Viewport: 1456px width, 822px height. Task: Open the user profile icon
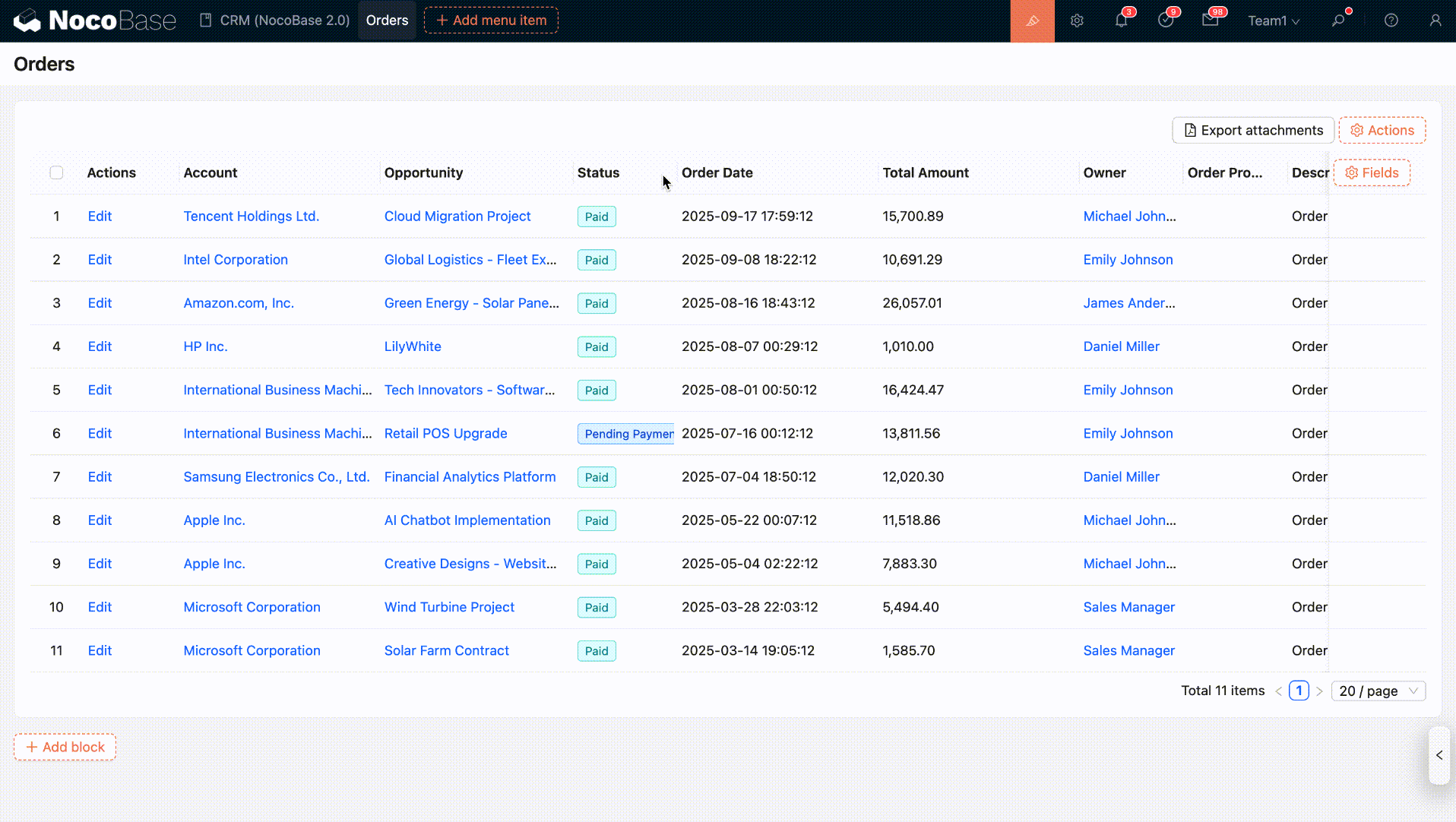pyautogui.click(x=1435, y=21)
